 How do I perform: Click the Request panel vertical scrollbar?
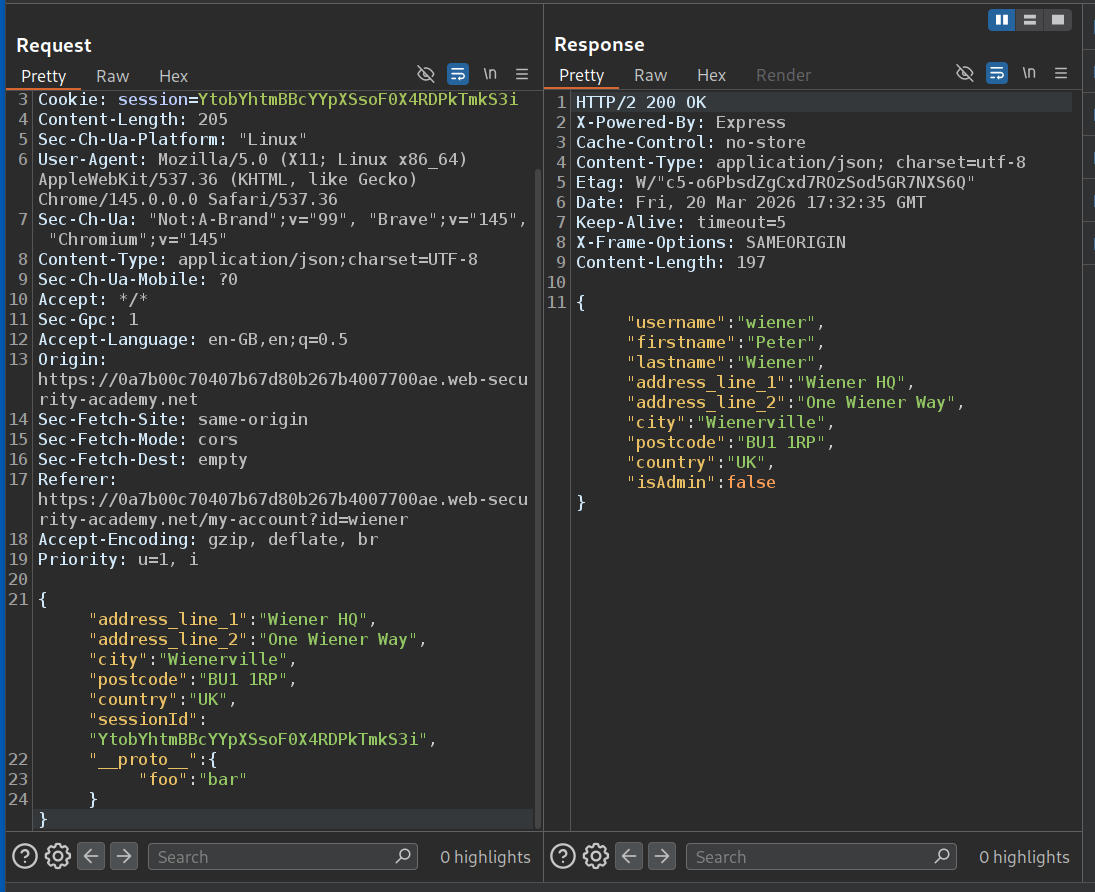(538, 500)
